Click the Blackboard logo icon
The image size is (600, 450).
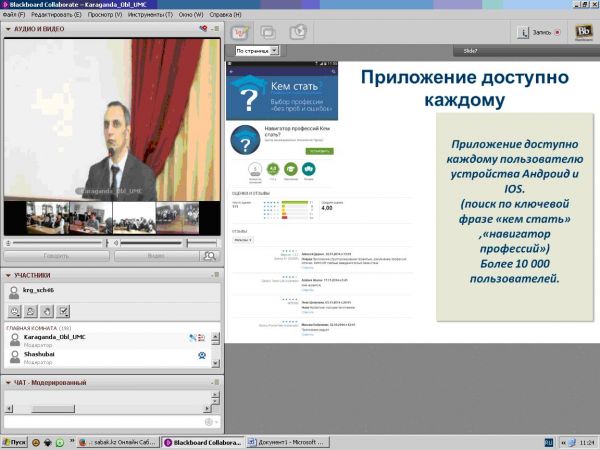pos(584,32)
